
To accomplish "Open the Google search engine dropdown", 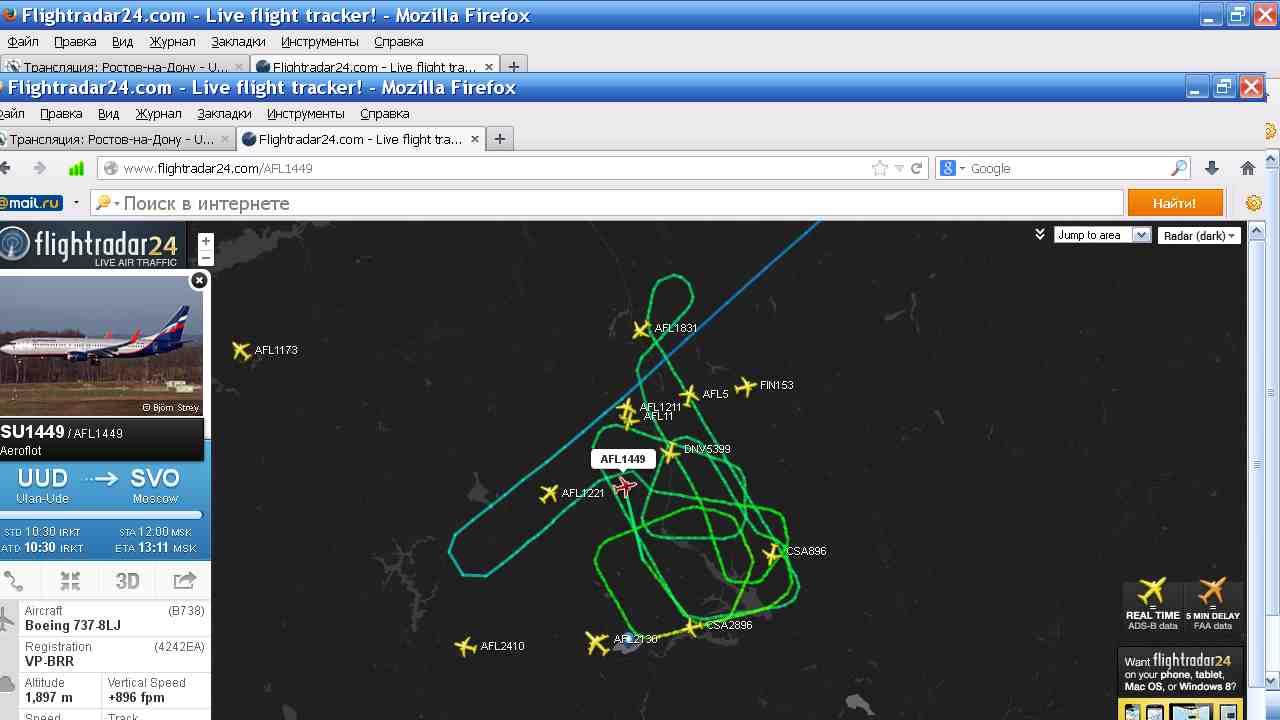I will coord(952,168).
